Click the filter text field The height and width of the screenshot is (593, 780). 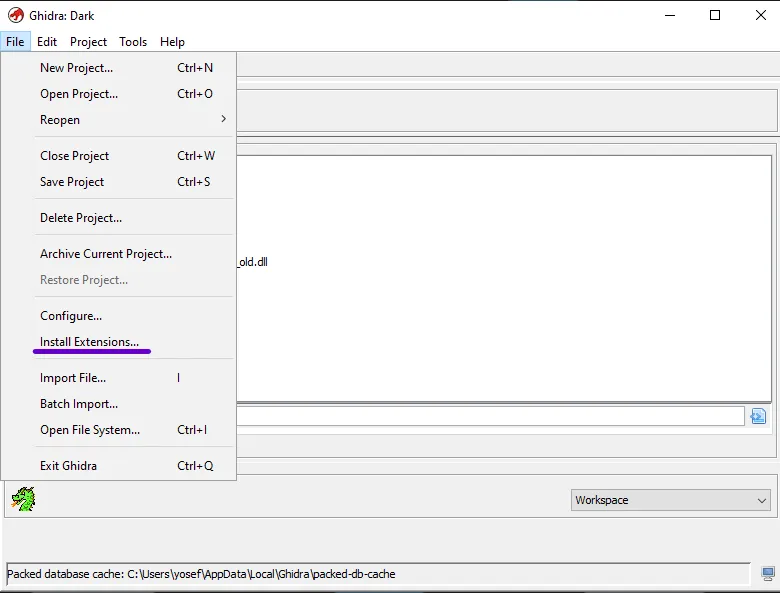490,416
